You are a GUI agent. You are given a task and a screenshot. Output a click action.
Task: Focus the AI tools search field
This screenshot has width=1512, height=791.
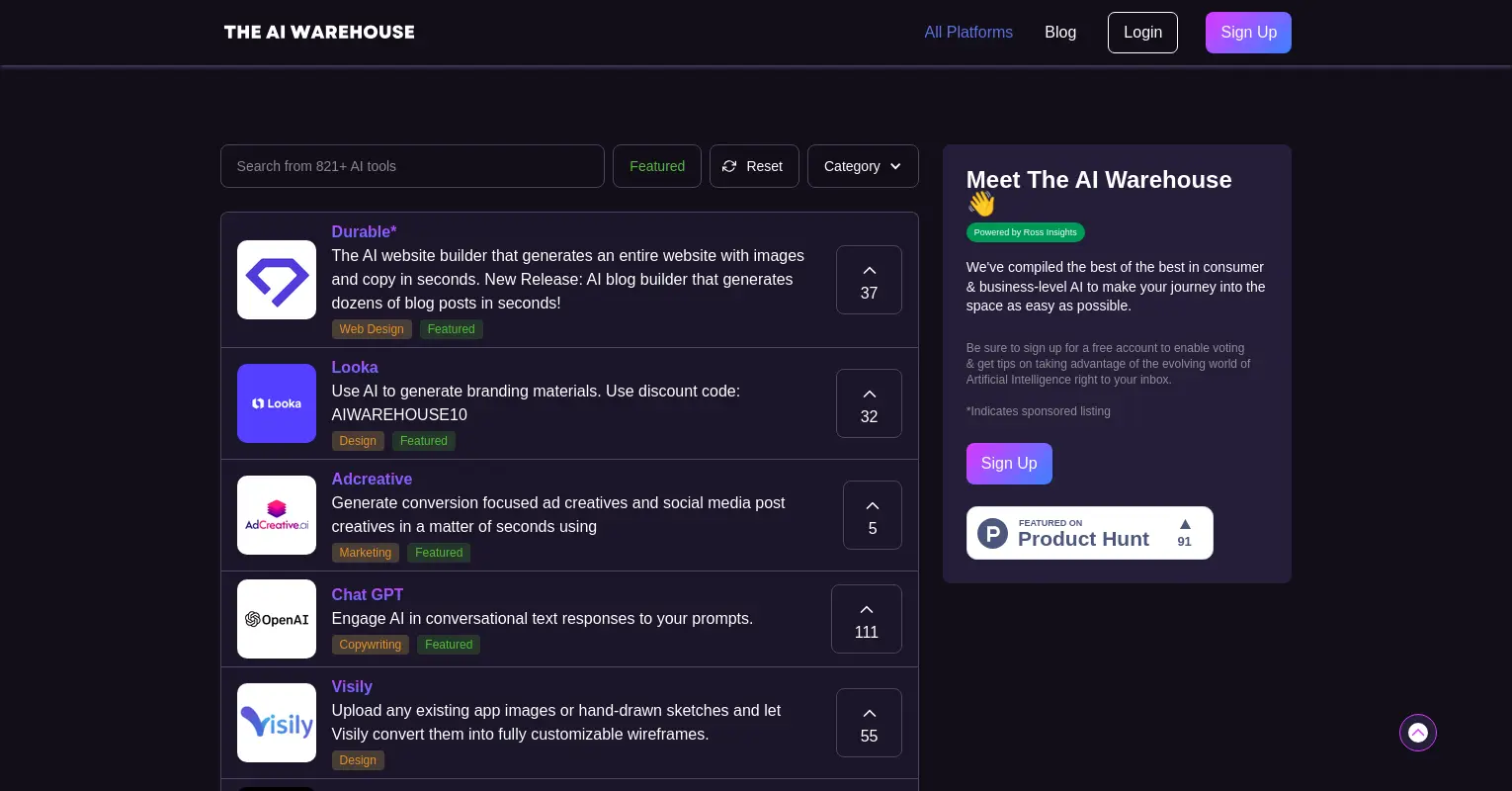tap(412, 166)
